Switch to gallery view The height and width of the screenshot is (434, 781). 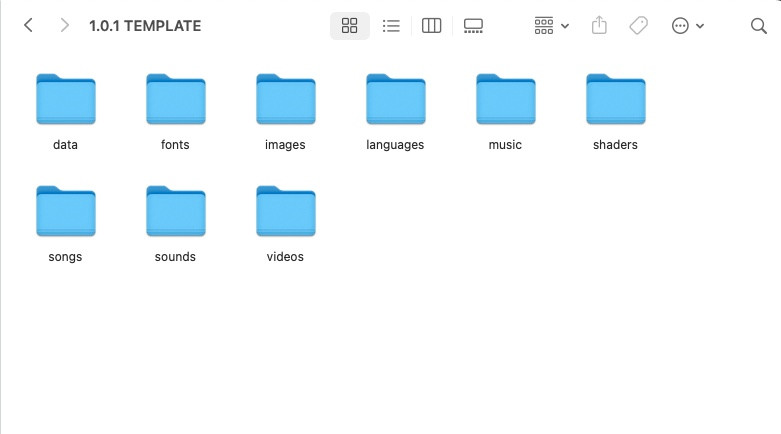tap(474, 26)
